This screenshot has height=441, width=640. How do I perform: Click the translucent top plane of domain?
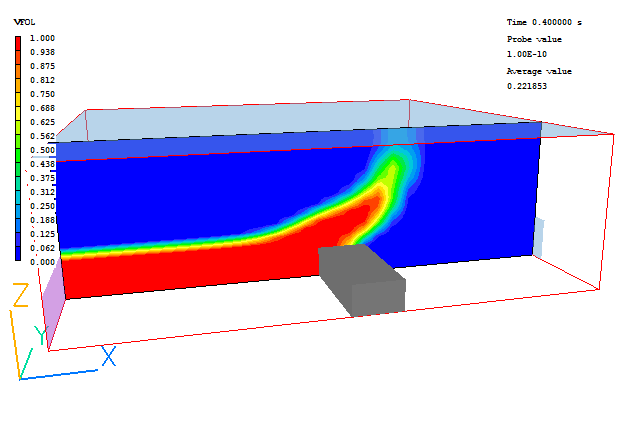point(300,117)
